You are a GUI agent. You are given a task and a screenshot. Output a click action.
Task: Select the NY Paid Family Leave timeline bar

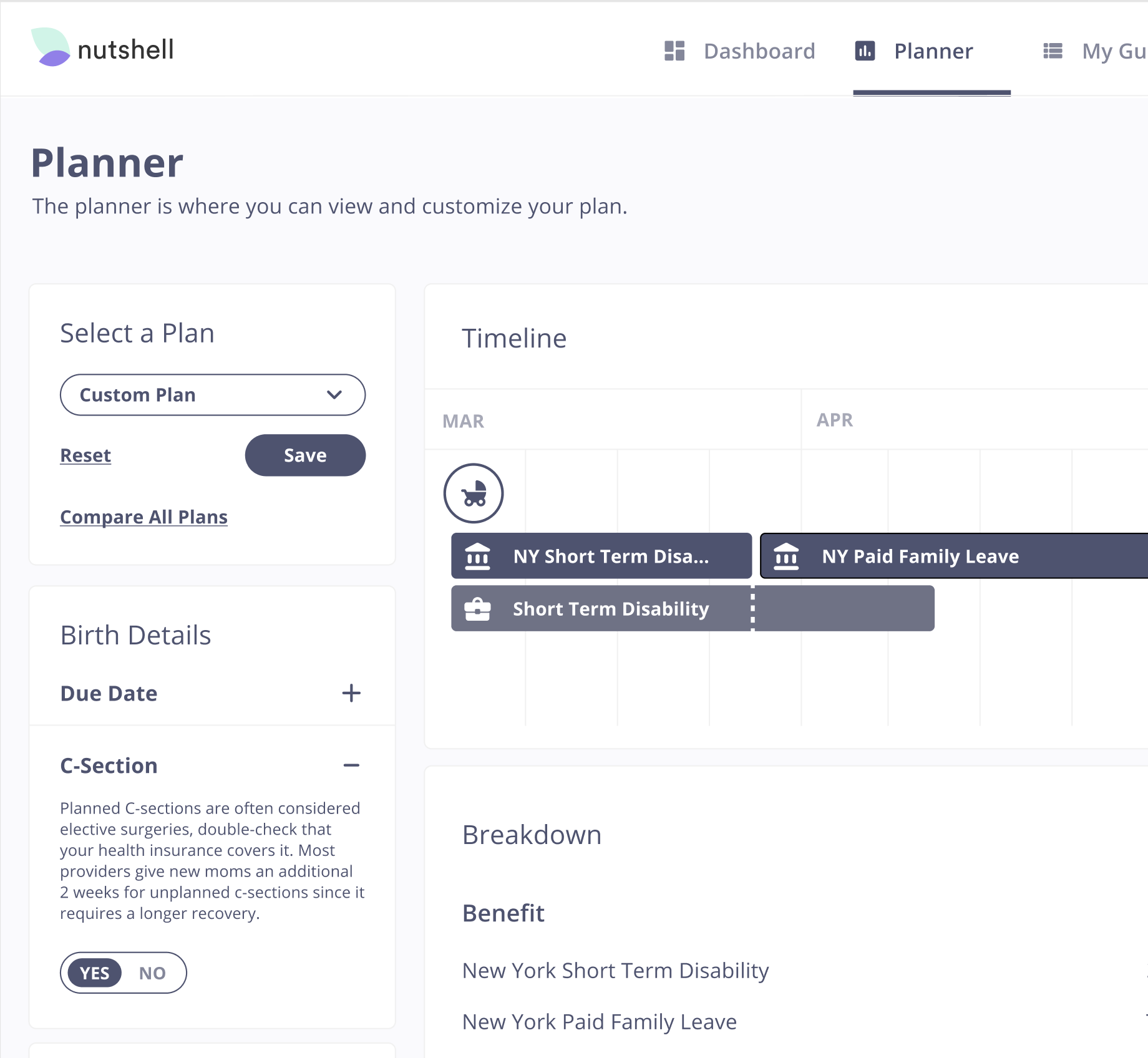coord(954,556)
